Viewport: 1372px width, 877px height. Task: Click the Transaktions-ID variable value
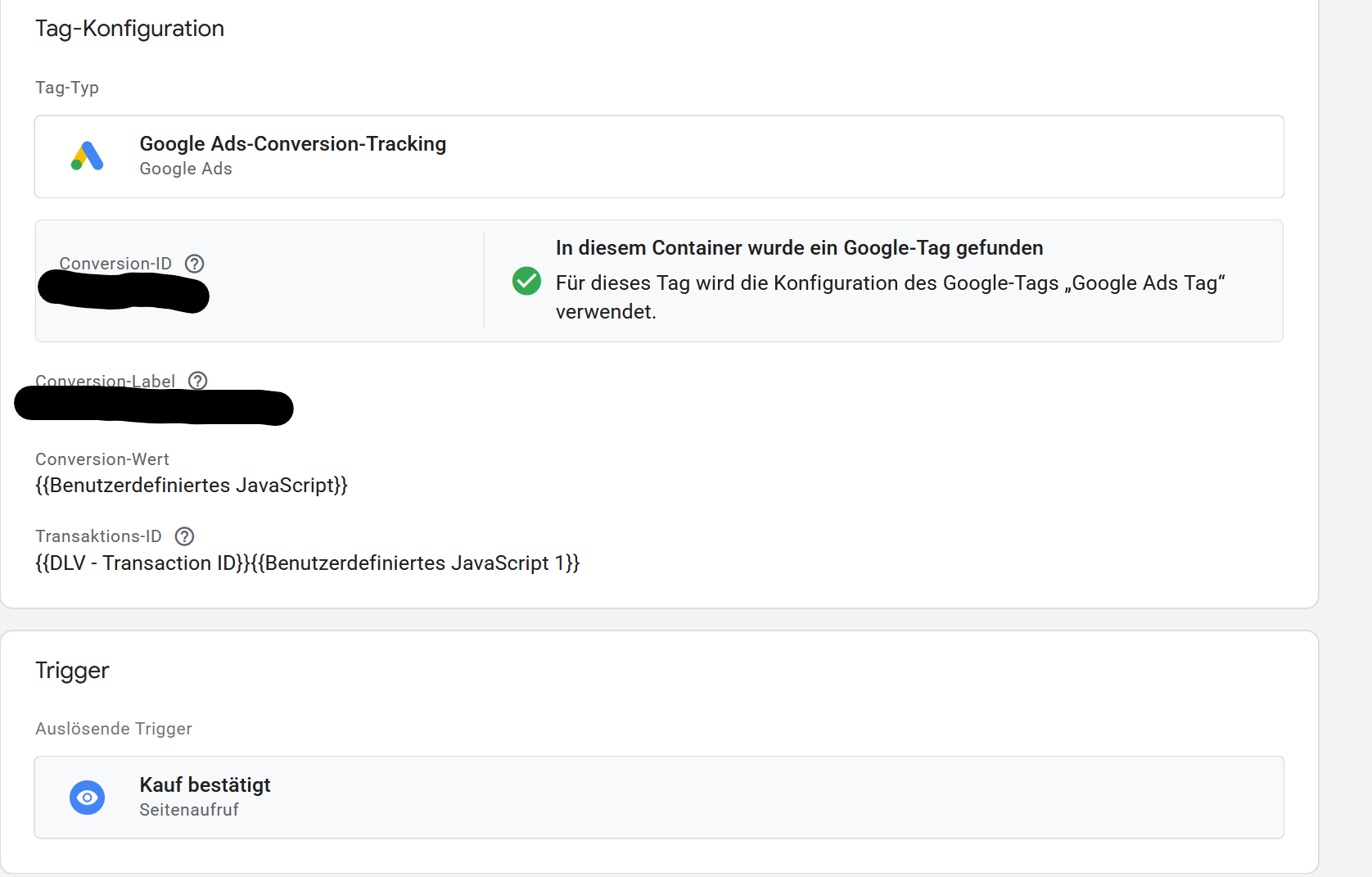pos(307,563)
